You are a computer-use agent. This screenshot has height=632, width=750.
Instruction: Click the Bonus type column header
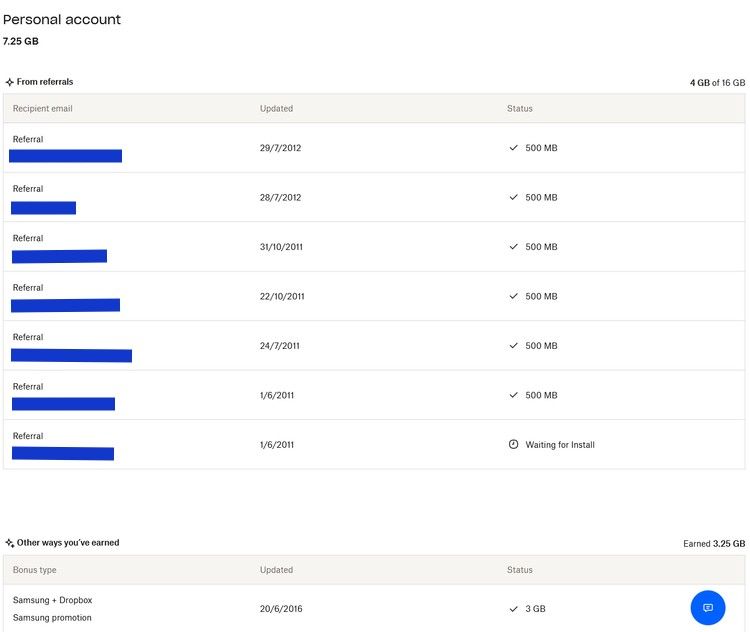(34, 570)
